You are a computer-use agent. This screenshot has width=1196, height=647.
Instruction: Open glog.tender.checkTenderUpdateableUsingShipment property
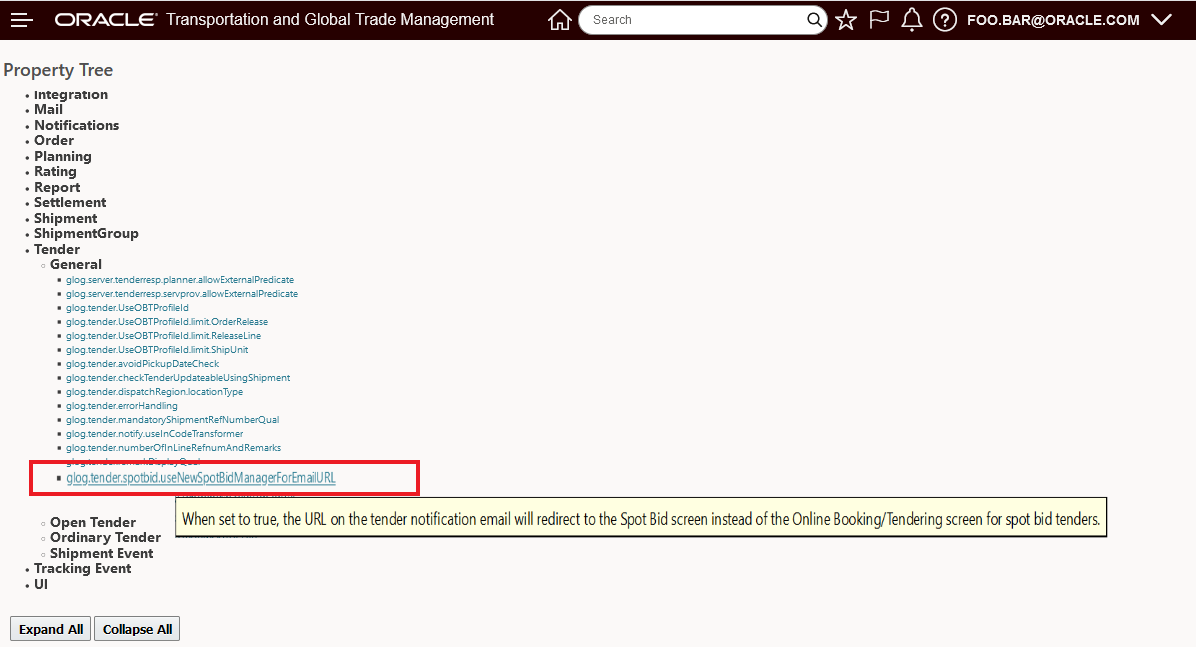coord(178,378)
